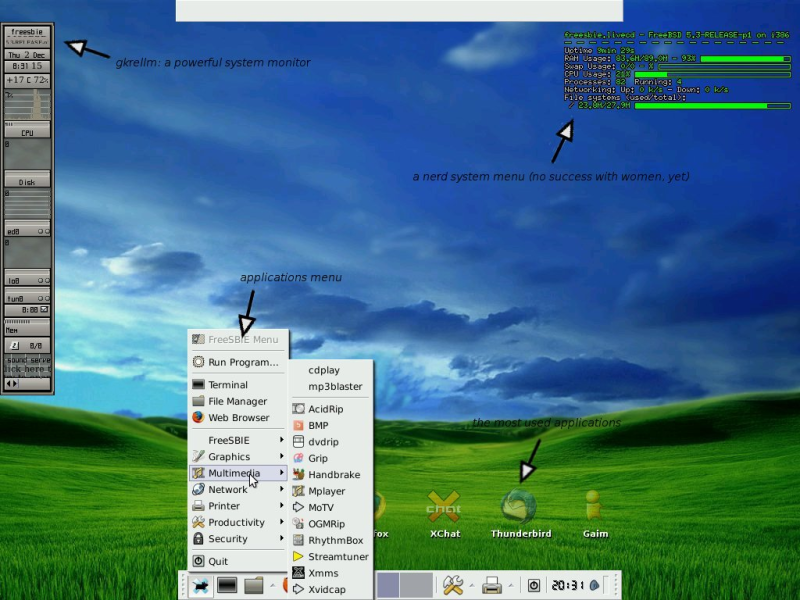Click the Disk panel label in gkrellm
Screen dimensions: 800x600
(x=28, y=182)
